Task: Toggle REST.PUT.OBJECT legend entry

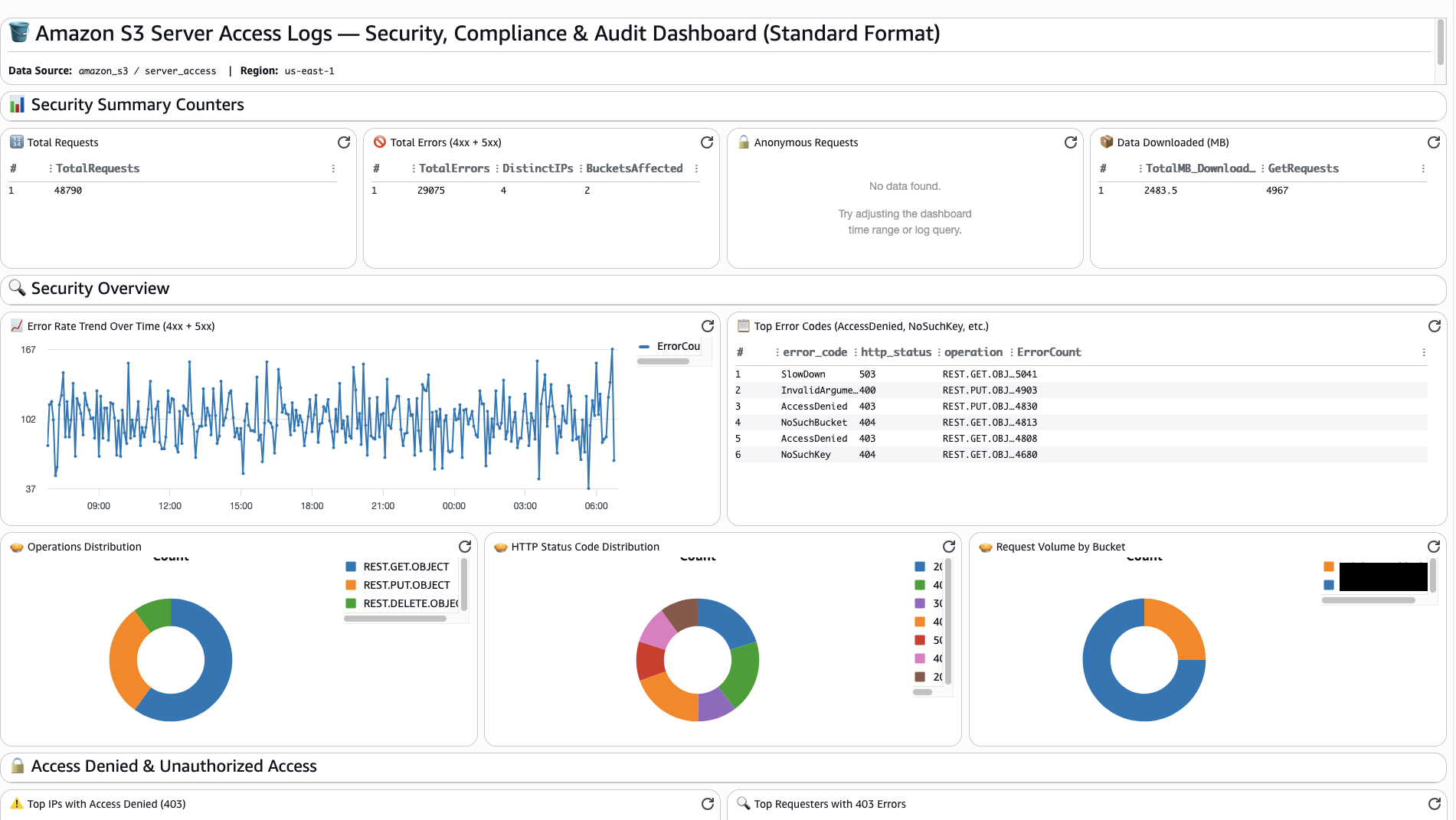Action: pos(398,585)
